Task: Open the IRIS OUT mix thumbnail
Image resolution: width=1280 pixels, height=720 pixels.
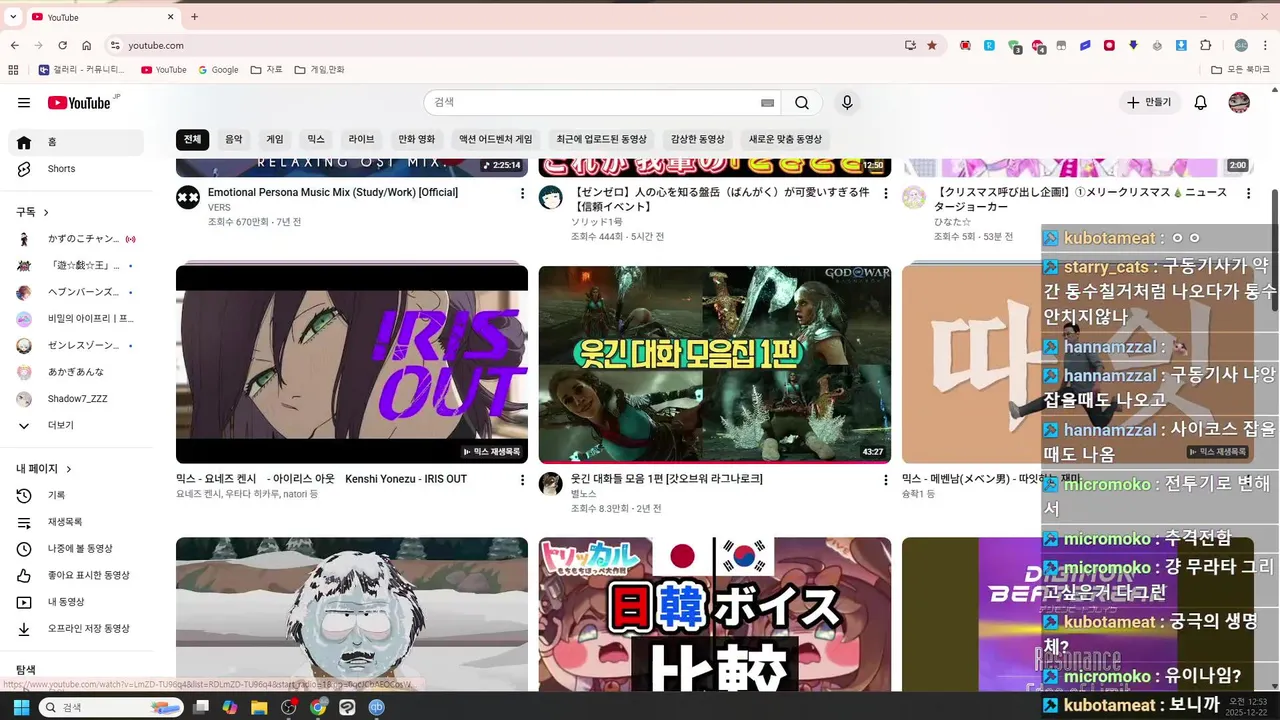Action: tap(352, 364)
